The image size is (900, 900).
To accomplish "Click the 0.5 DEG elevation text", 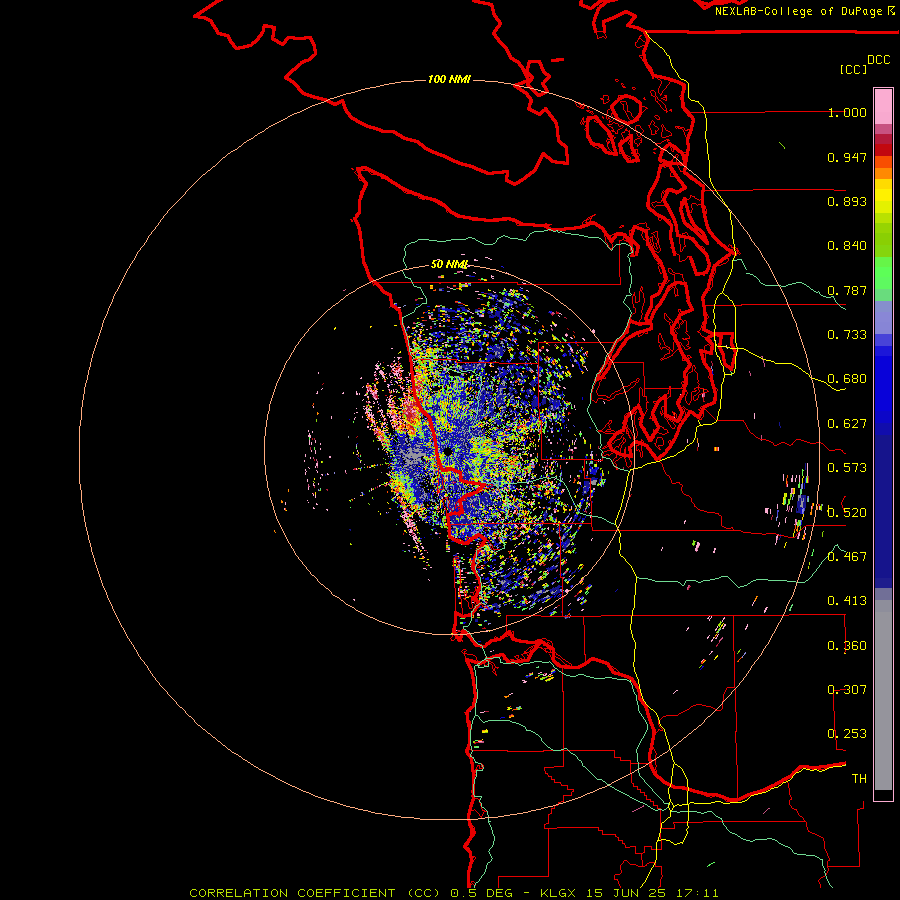I will [481, 893].
